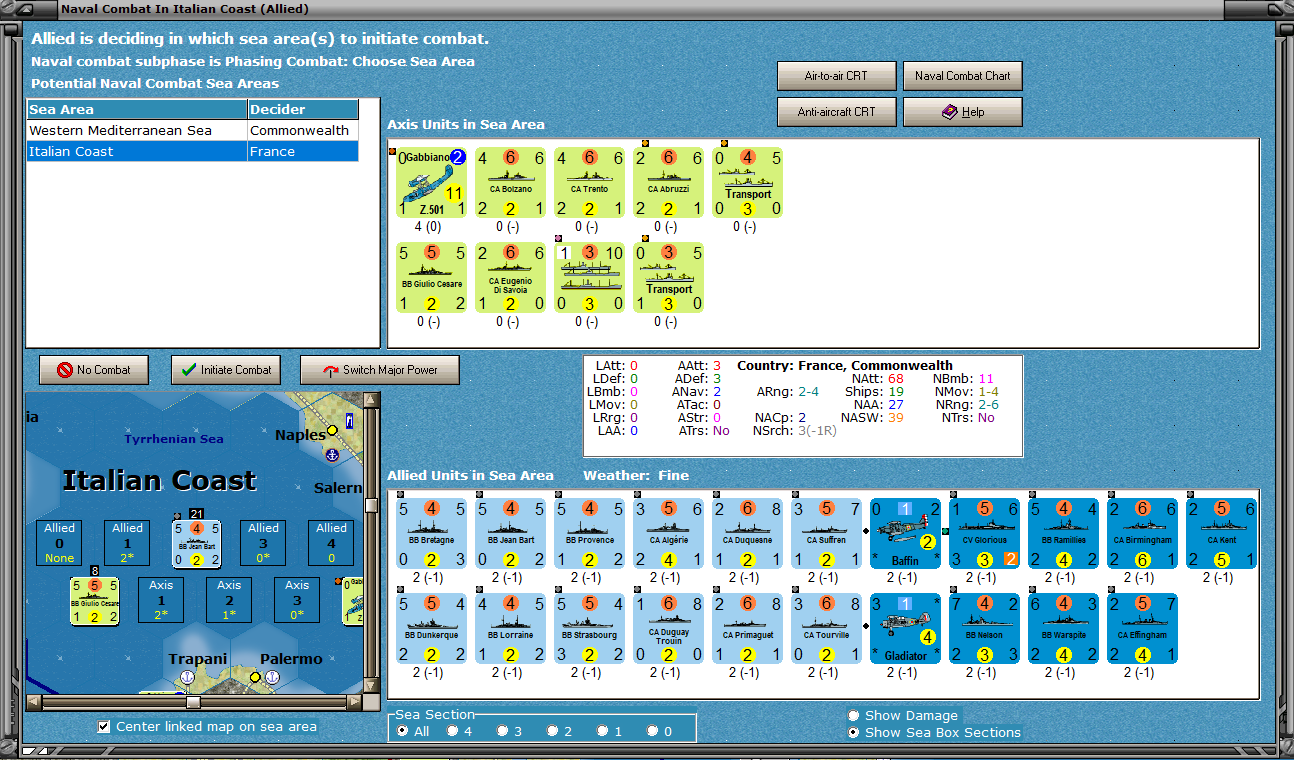
Task: Select BB Jean Bart in Allied units list
Action: tap(511, 534)
